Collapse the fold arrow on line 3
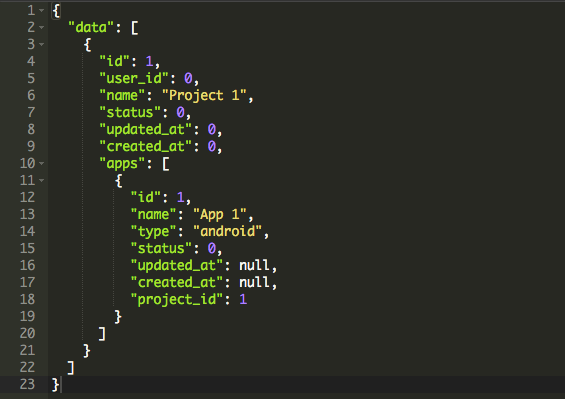The height and width of the screenshot is (399, 565). pos(41,44)
